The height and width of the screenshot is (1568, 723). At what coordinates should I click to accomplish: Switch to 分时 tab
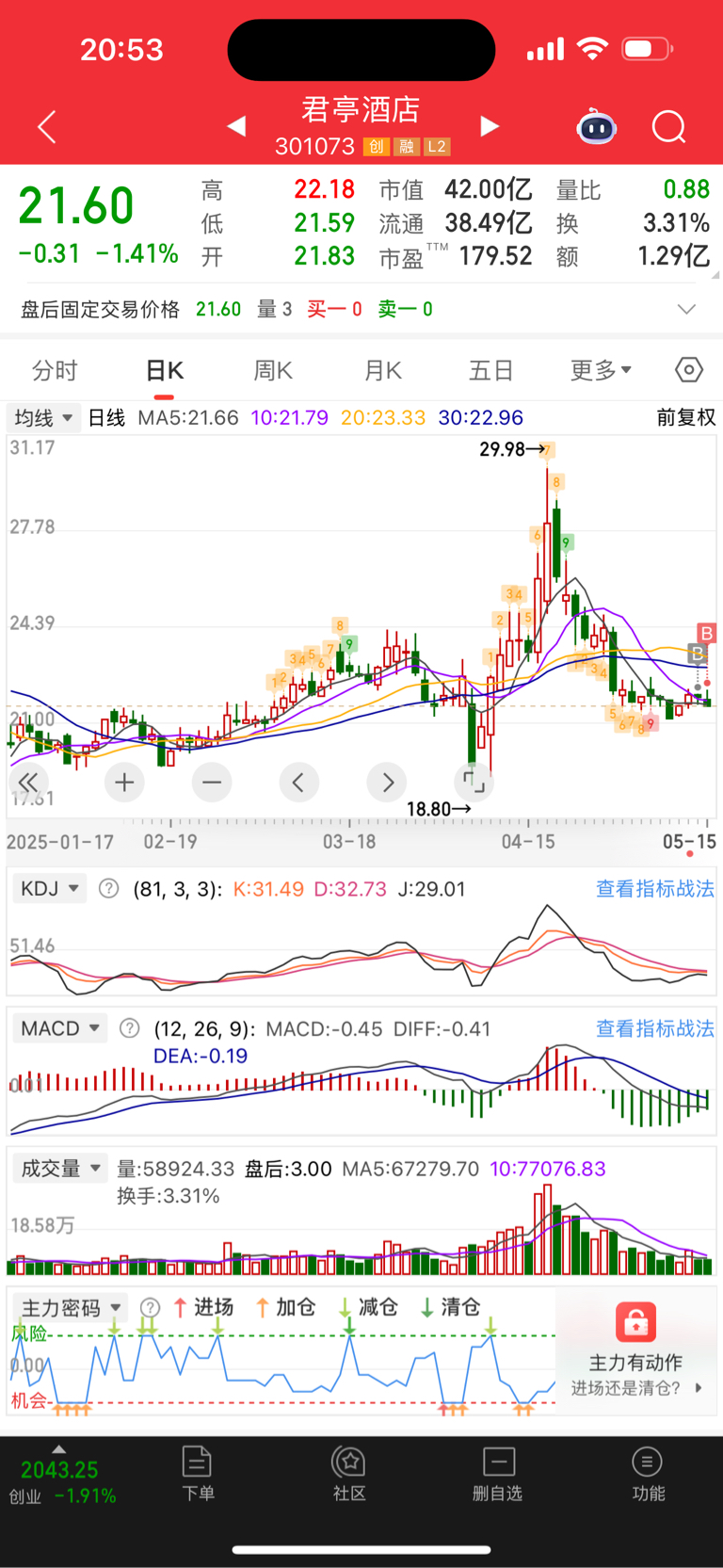click(x=55, y=370)
